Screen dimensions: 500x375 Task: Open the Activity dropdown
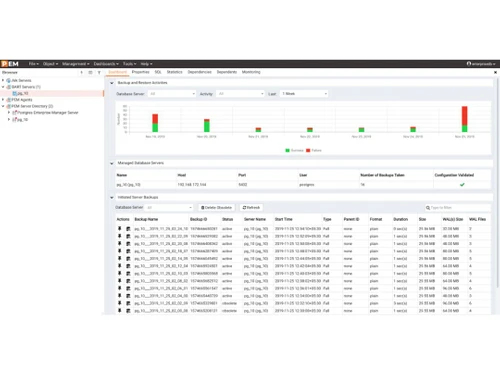[x=240, y=94]
